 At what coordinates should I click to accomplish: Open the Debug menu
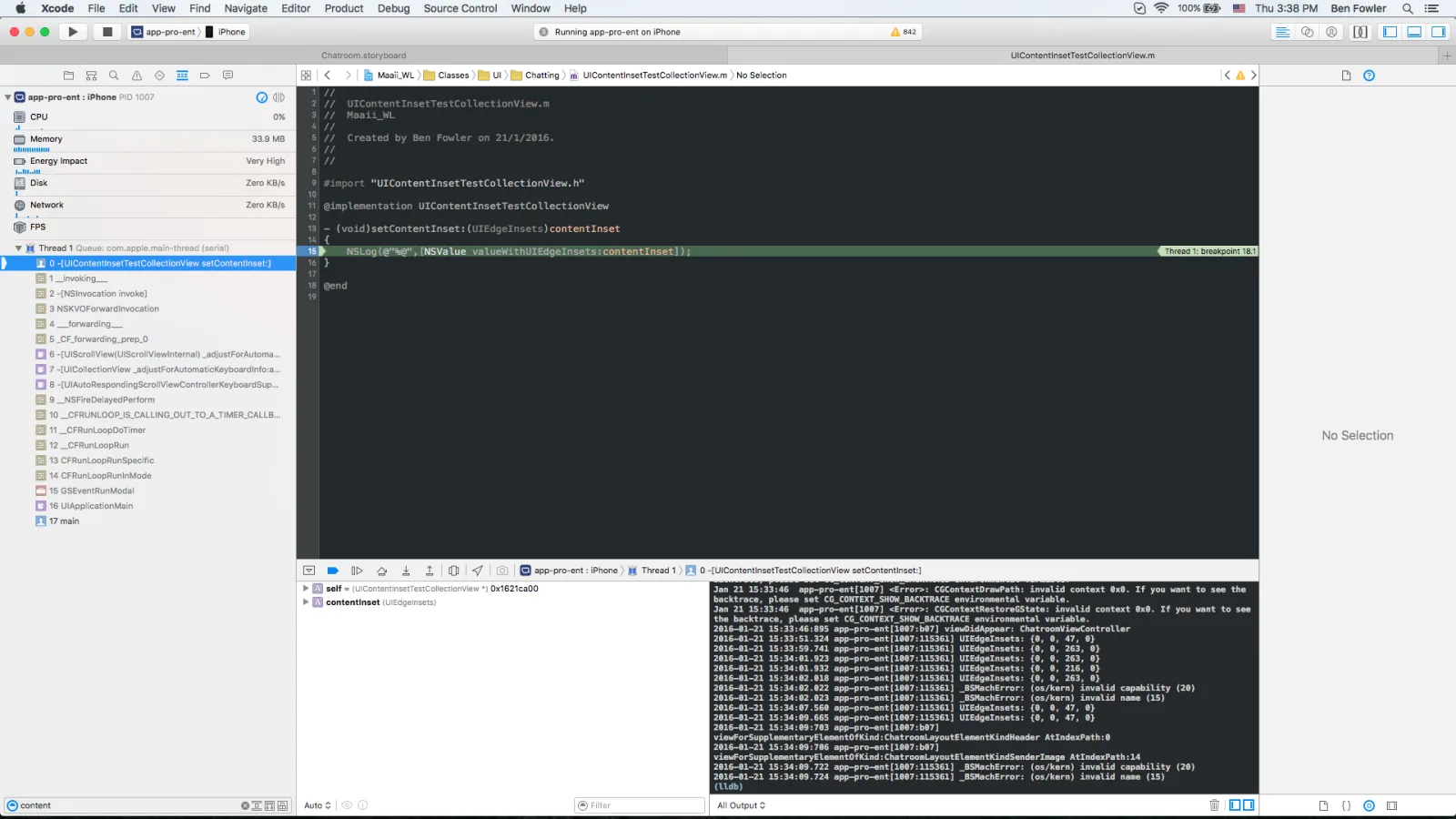click(x=394, y=8)
